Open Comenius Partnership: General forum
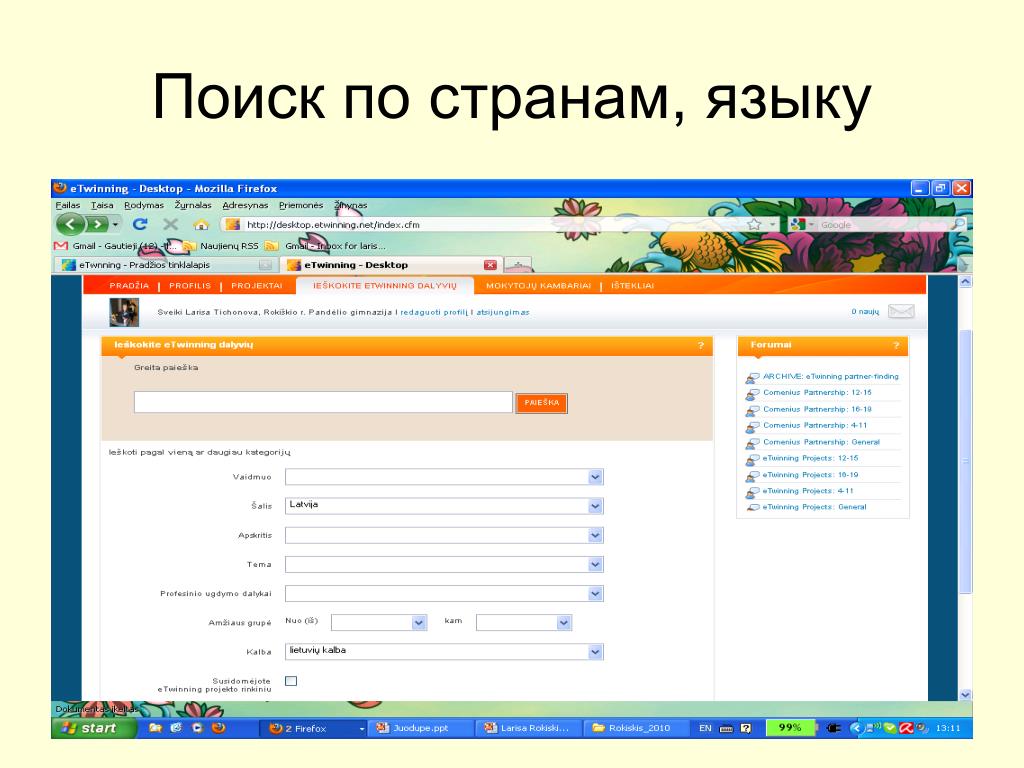Viewport: 1024px width, 768px height. (x=821, y=441)
